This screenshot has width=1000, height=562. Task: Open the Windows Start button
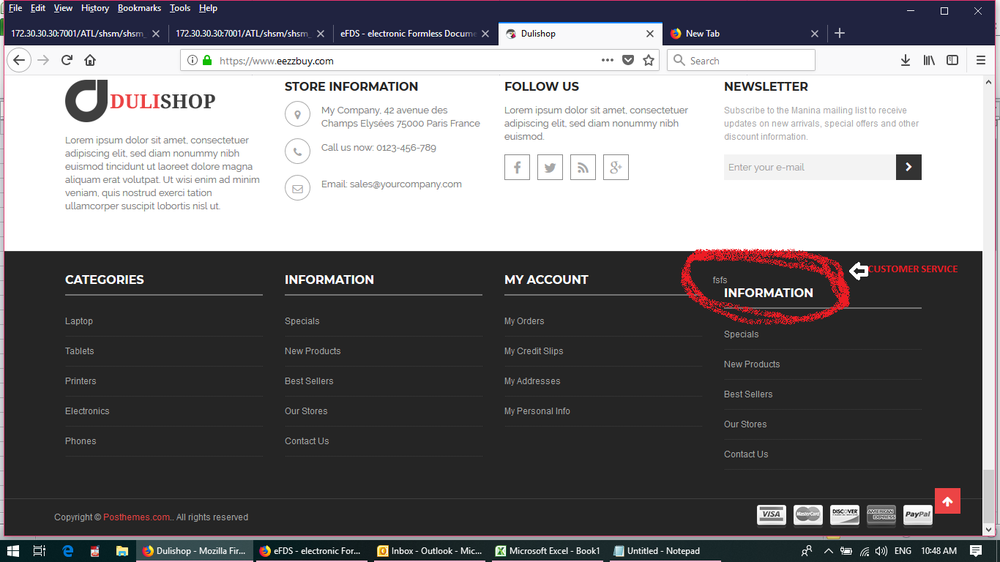click(13, 551)
